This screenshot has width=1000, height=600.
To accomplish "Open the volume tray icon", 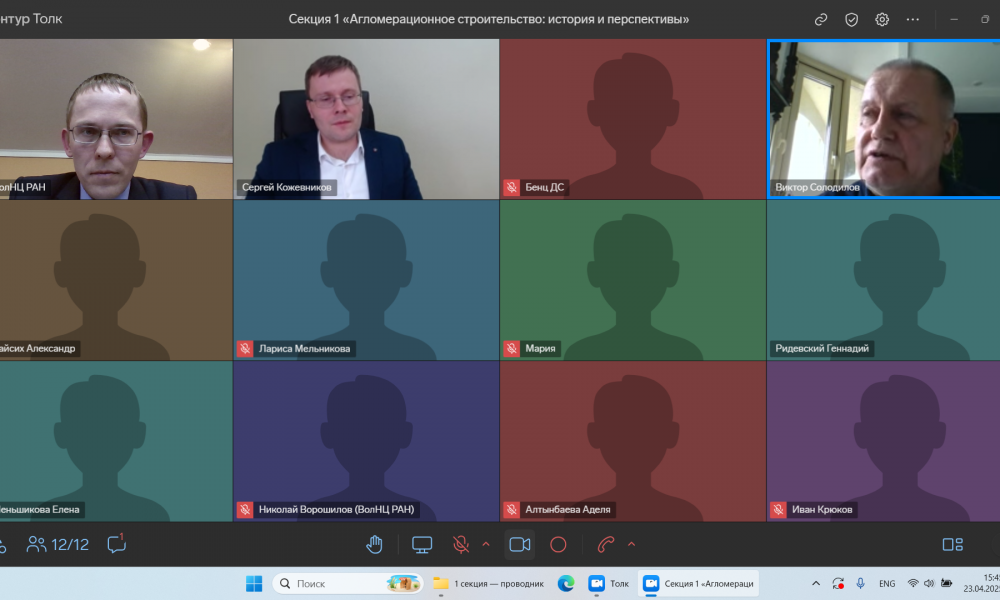I will click(929, 583).
